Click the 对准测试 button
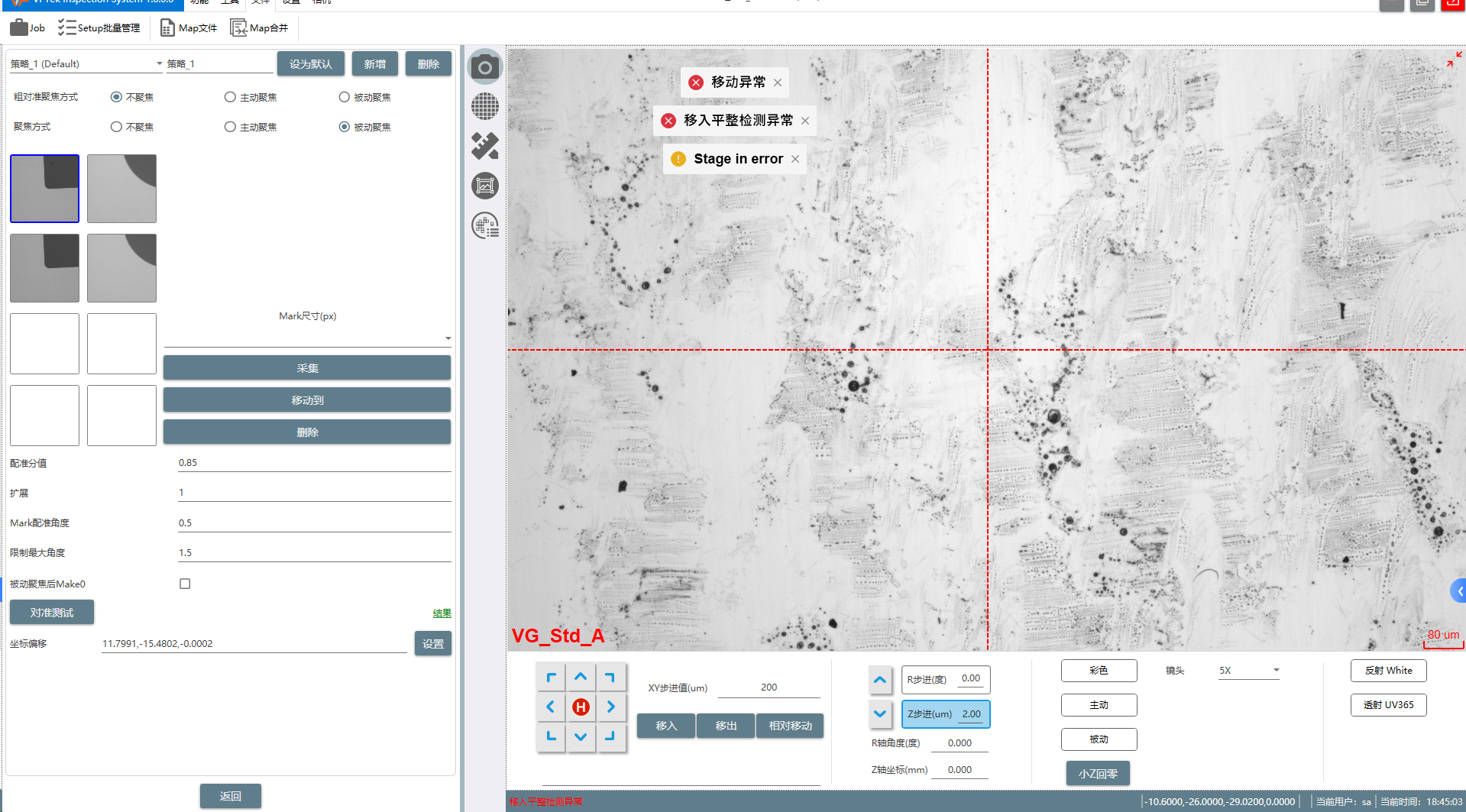This screenshot has width=1466, height=812. pyautogui.click(x=52, y=613)
